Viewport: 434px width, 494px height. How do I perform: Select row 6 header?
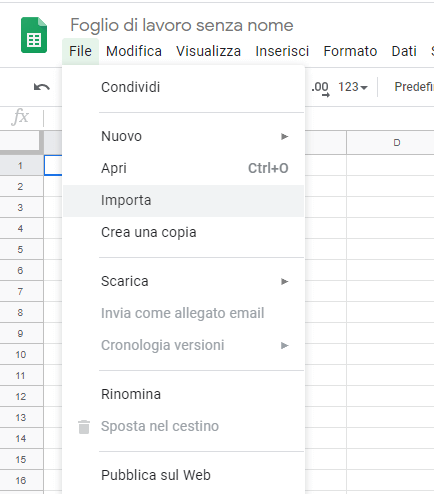pyautogui.click(x=21, y=270)
